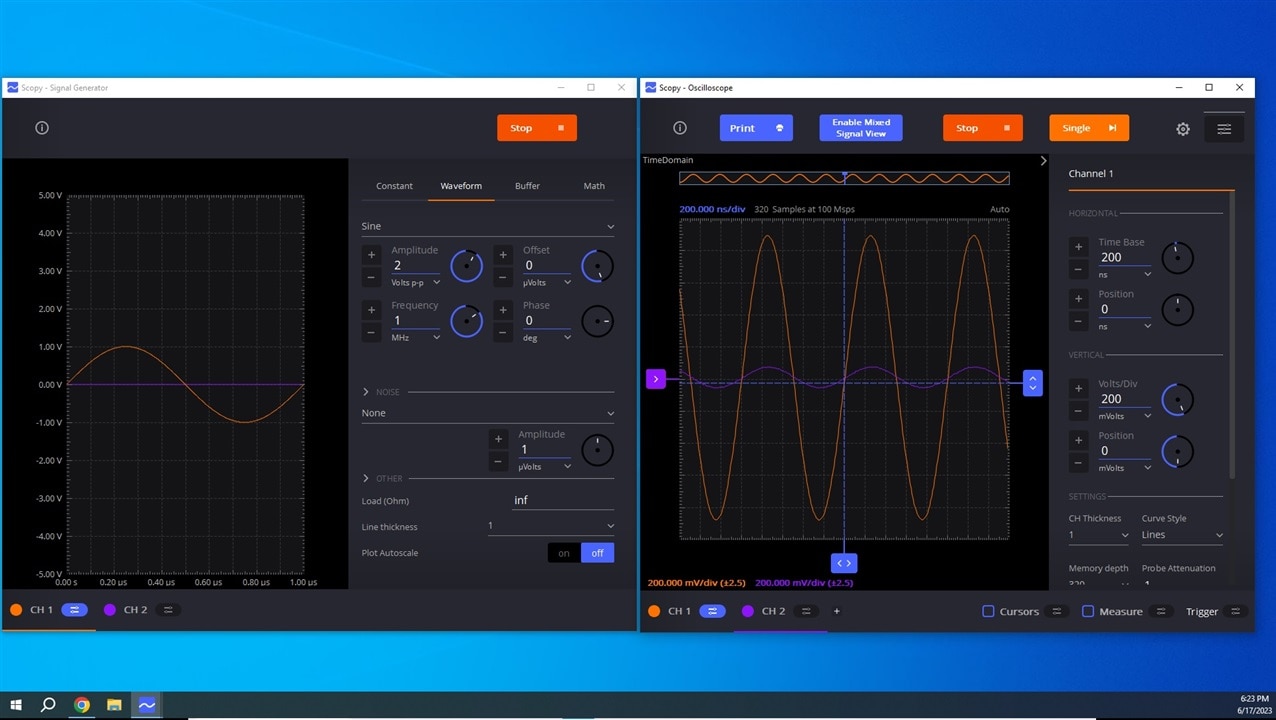Decrease generator Frequency with minus
The width and height of the screenshot is (1276, 720).
tap(372, 332)
